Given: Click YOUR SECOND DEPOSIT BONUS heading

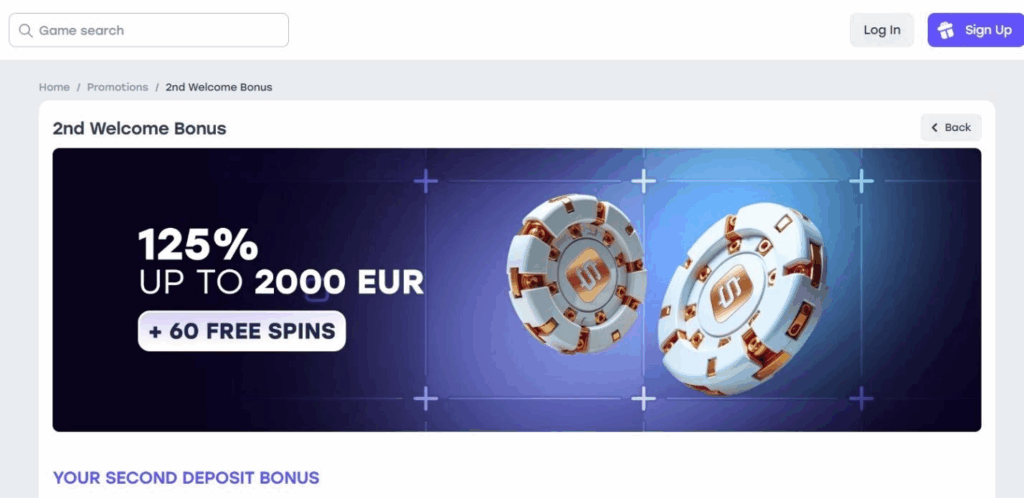Looking at the screenshot, I should pyautogui.click(x=186, y=478).
